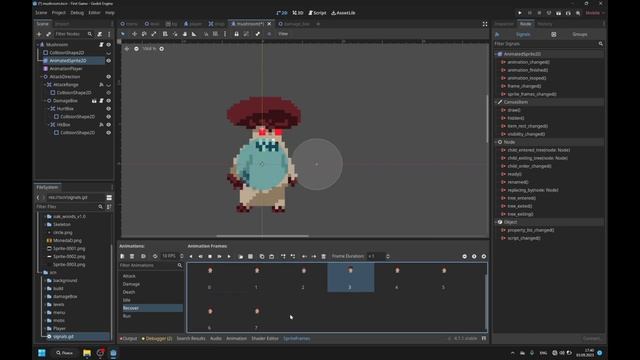Screen dimensions: 640x360
Task: Click the instantiate child scene link icon
Action: [x=49, y=34]
